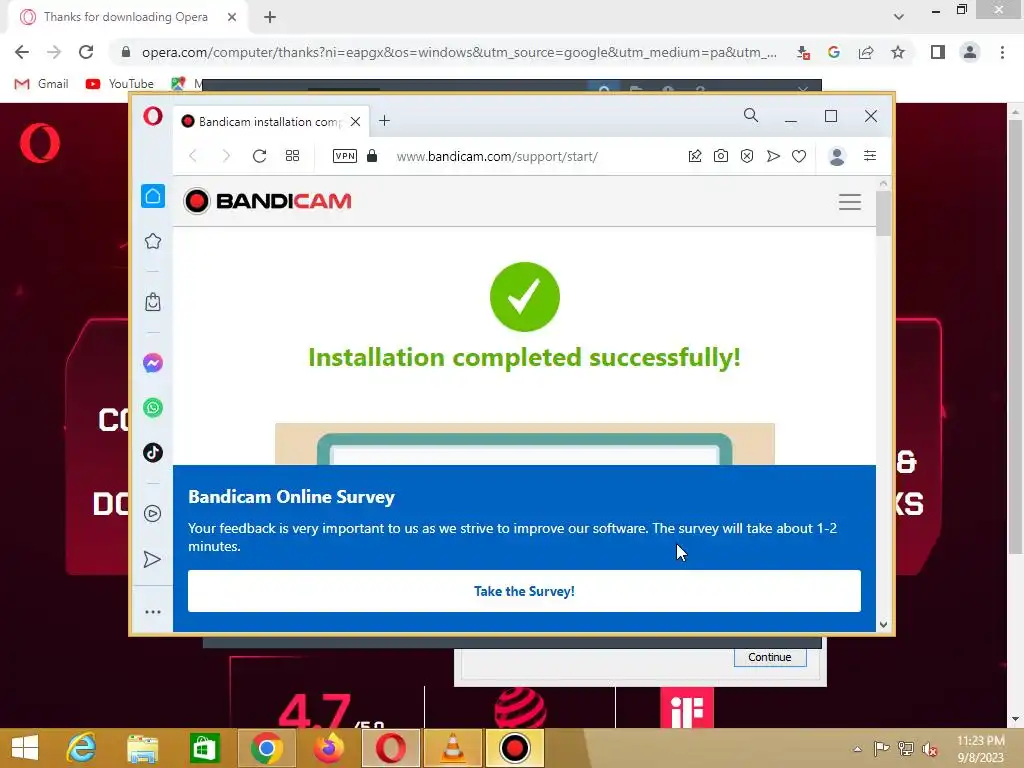Share this page from Chrome toolbar
1024x768 pixels.
click(x=866, y=52)
